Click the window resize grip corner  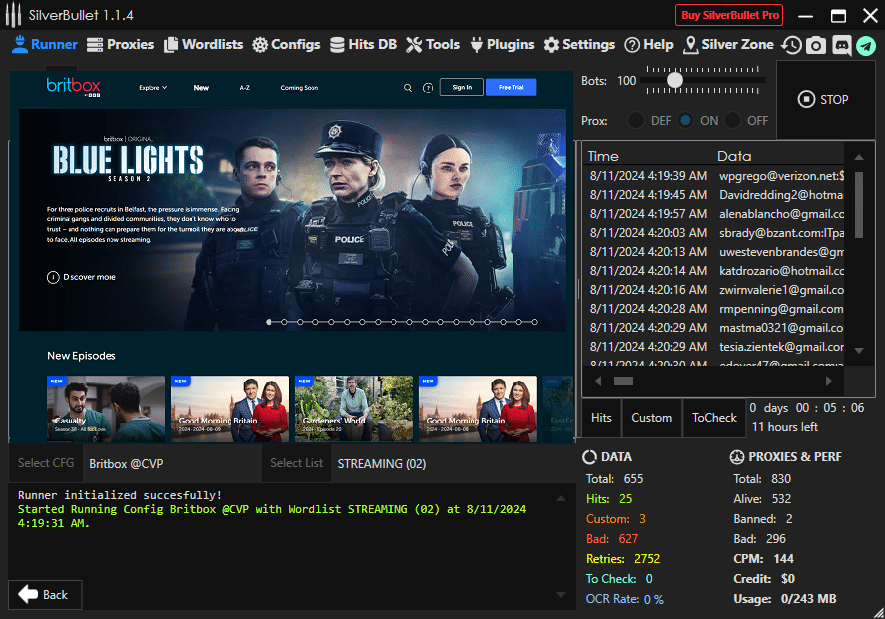pyautogui.click(x=878, y=613)
